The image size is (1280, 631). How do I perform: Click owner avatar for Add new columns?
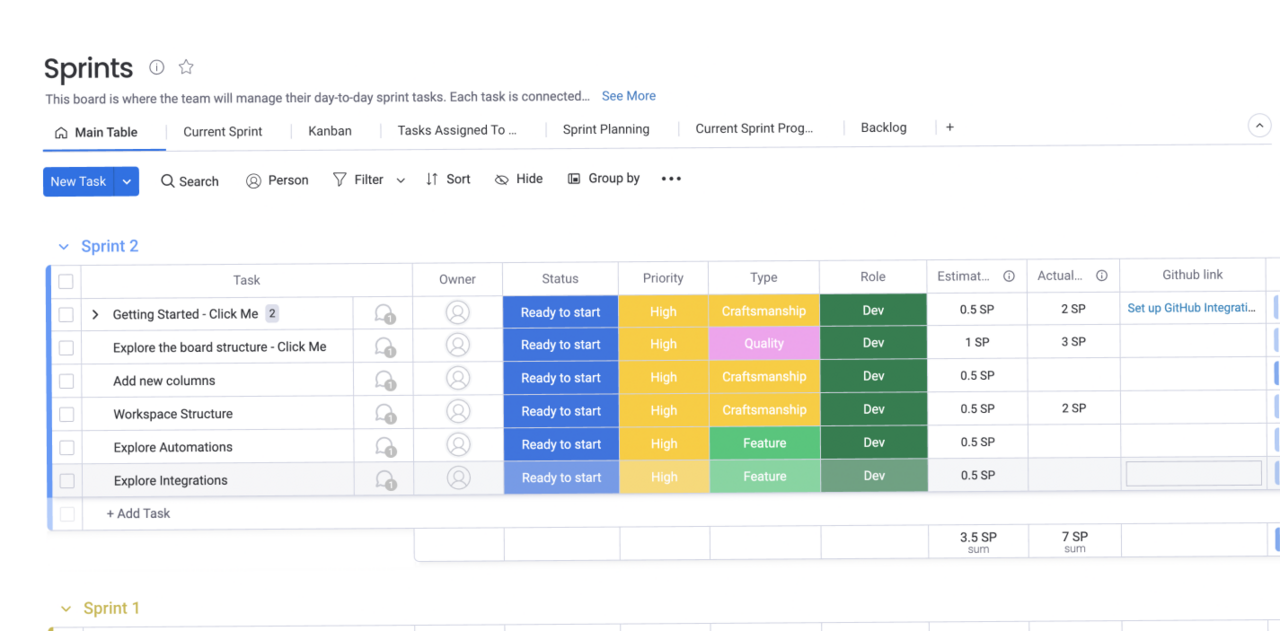pos(458,379)
